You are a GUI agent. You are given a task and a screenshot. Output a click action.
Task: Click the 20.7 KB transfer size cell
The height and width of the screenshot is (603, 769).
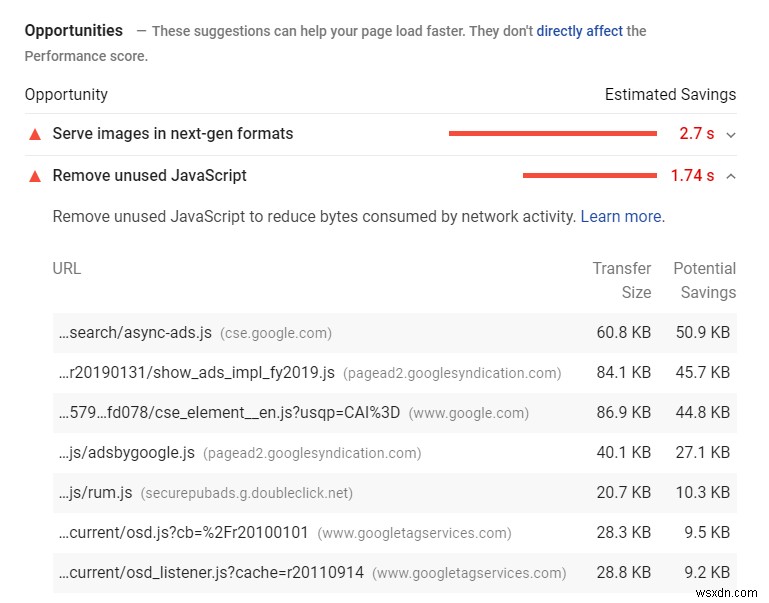[x=623, y=492]
